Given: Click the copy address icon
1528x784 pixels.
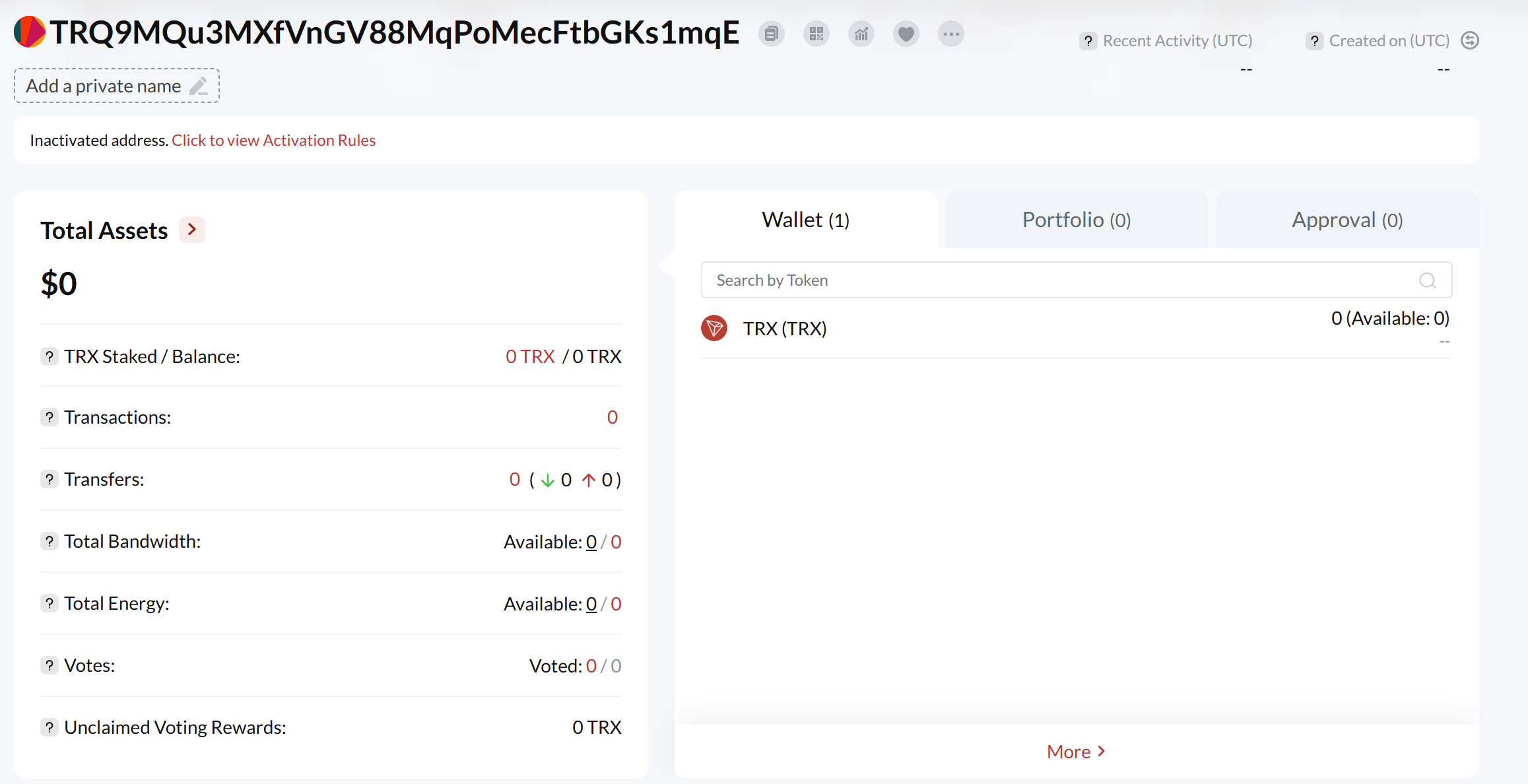Looking at the screenshot, I should (771, 34).
